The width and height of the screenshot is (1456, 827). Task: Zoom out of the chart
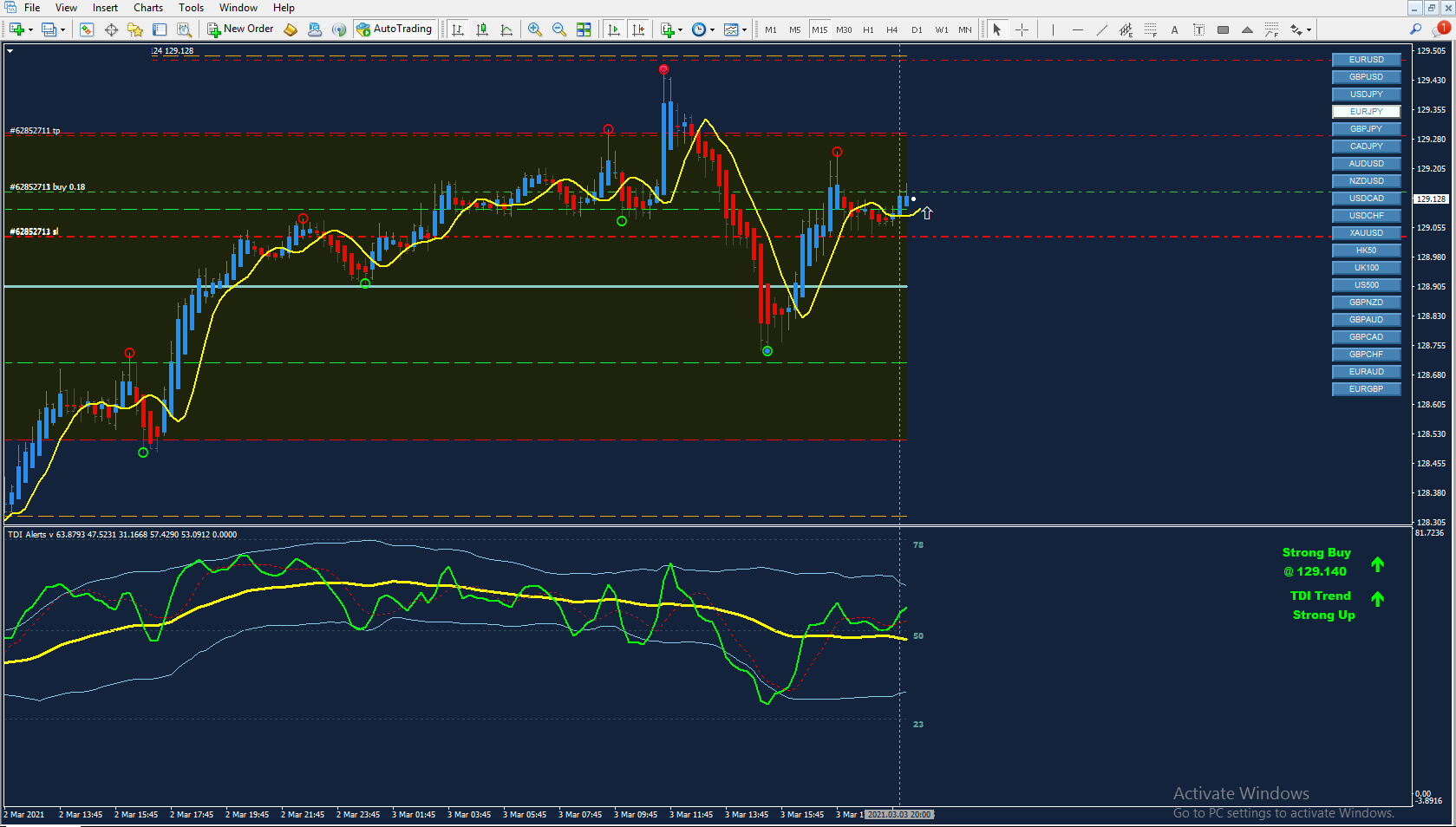(559, 29)
